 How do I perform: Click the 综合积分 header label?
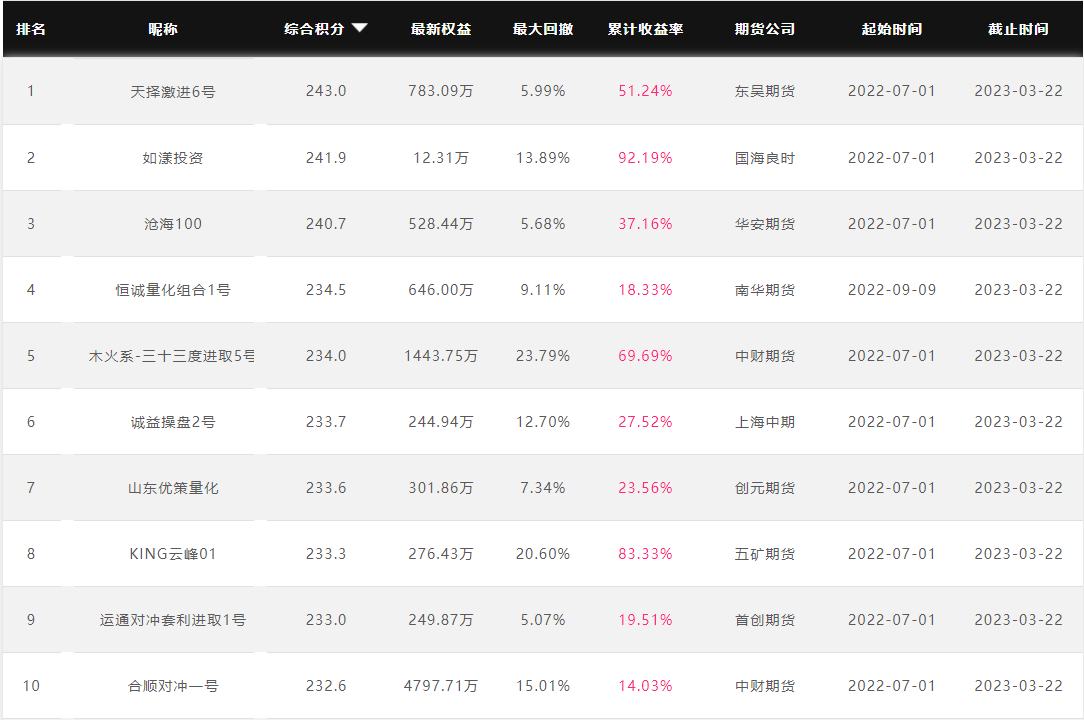click(314, 29)
